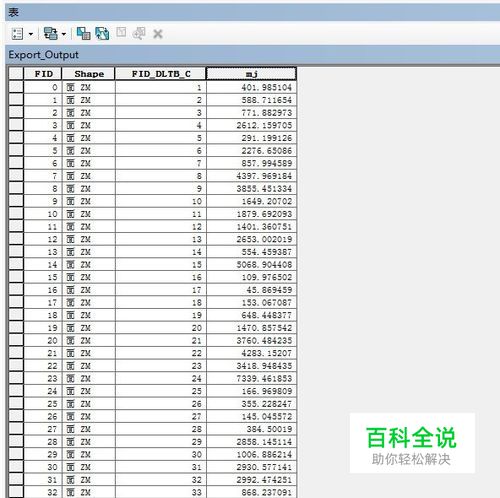Click mj cell 1401.360751
This screenshot has height=498, width=500.
(251, 227)
